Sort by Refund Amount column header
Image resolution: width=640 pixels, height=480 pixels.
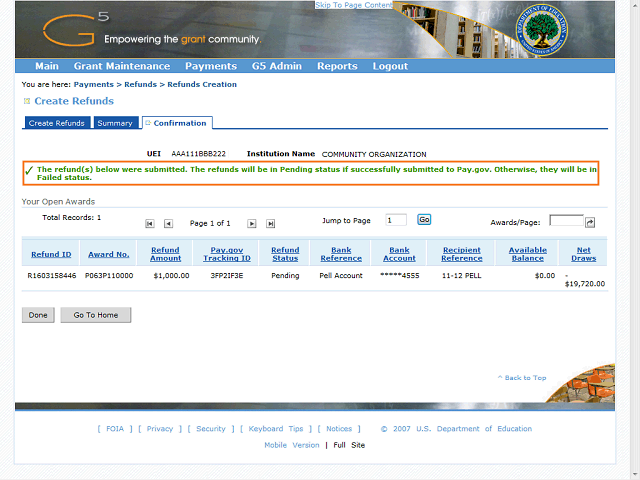click(x=165, y=254)
